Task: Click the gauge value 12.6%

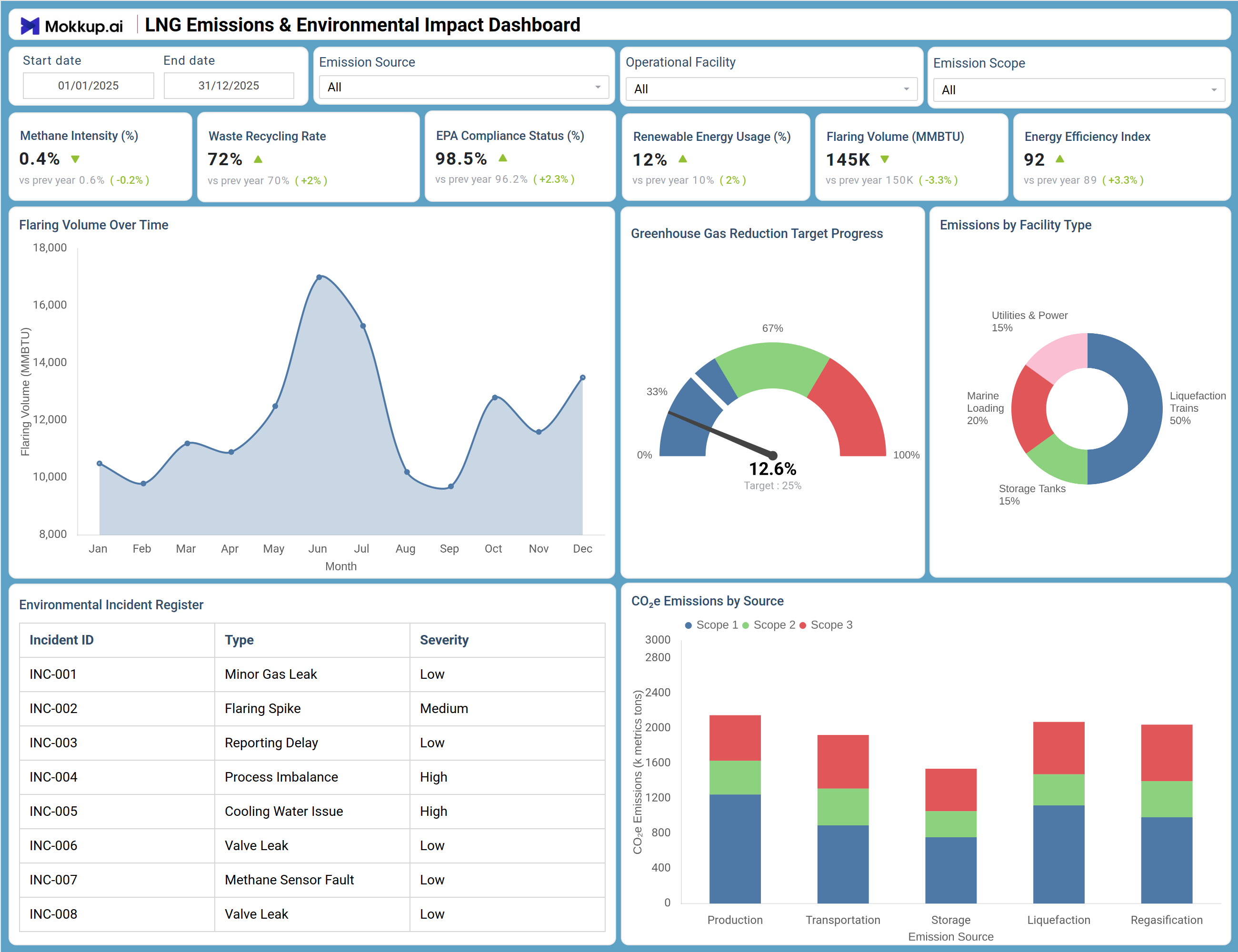Action: point(773,469)
